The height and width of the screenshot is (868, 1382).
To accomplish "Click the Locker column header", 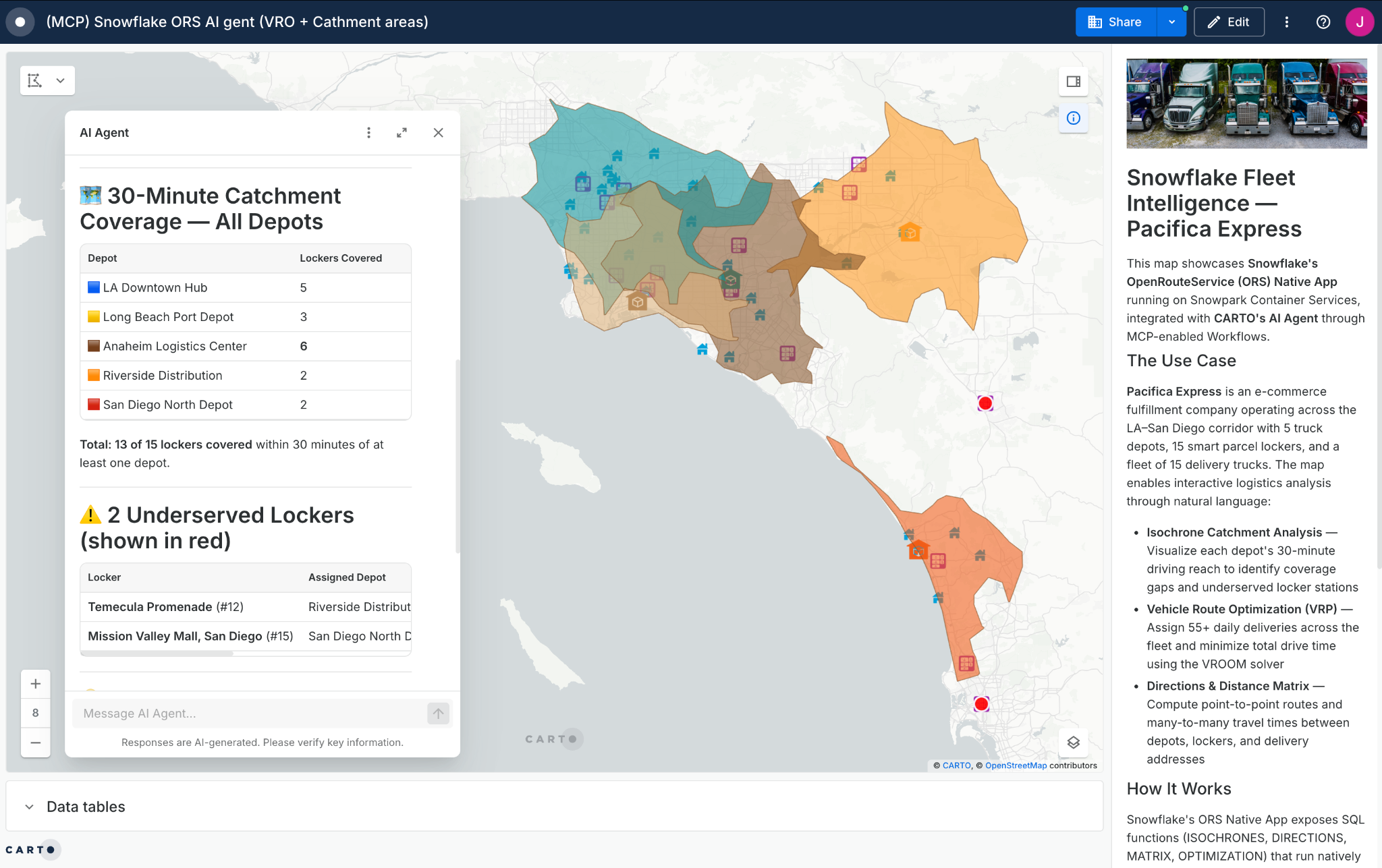I will 105,577.
